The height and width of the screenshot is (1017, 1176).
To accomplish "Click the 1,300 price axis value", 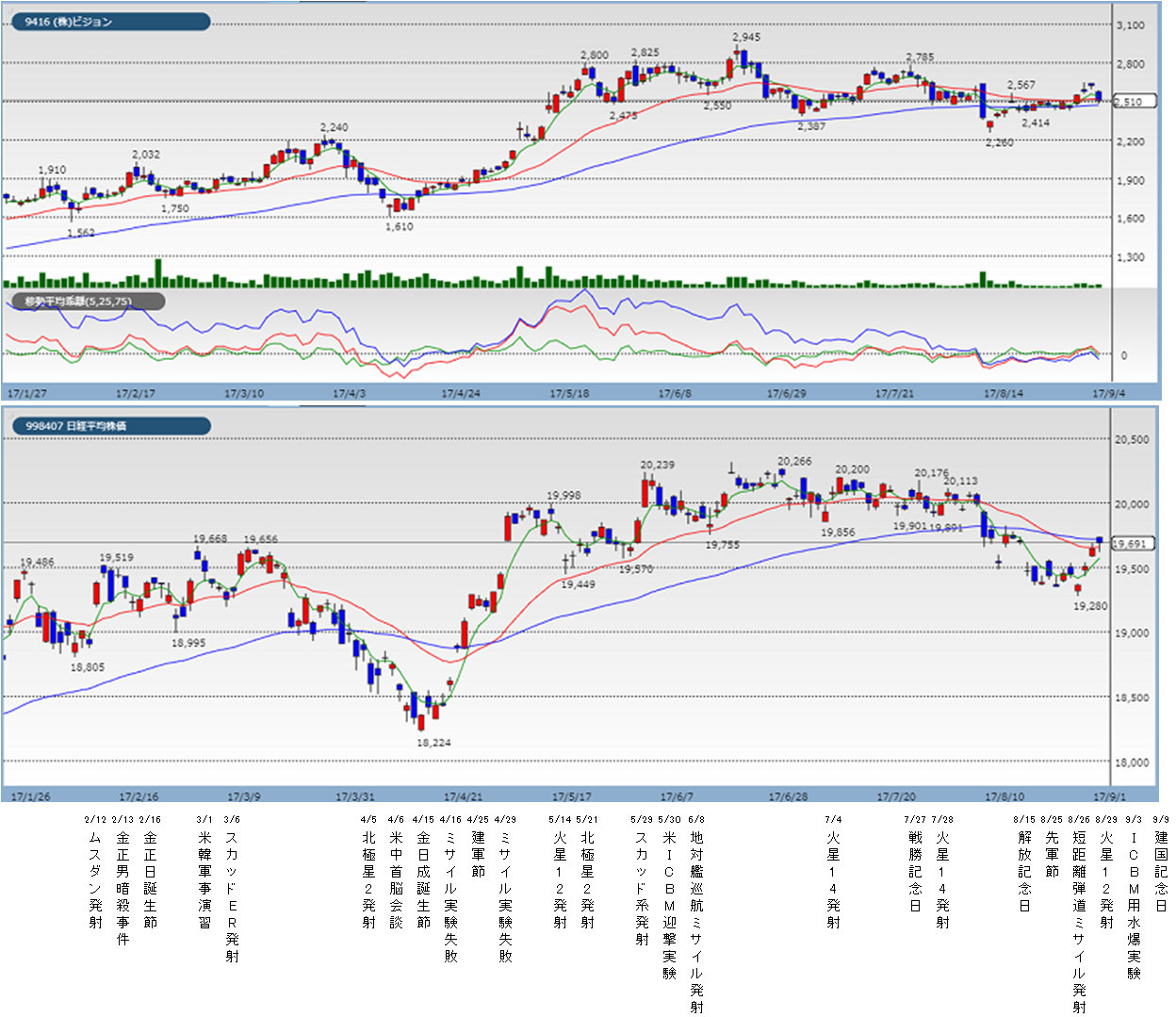I will pyautogui.click(x=1130, y=257).
